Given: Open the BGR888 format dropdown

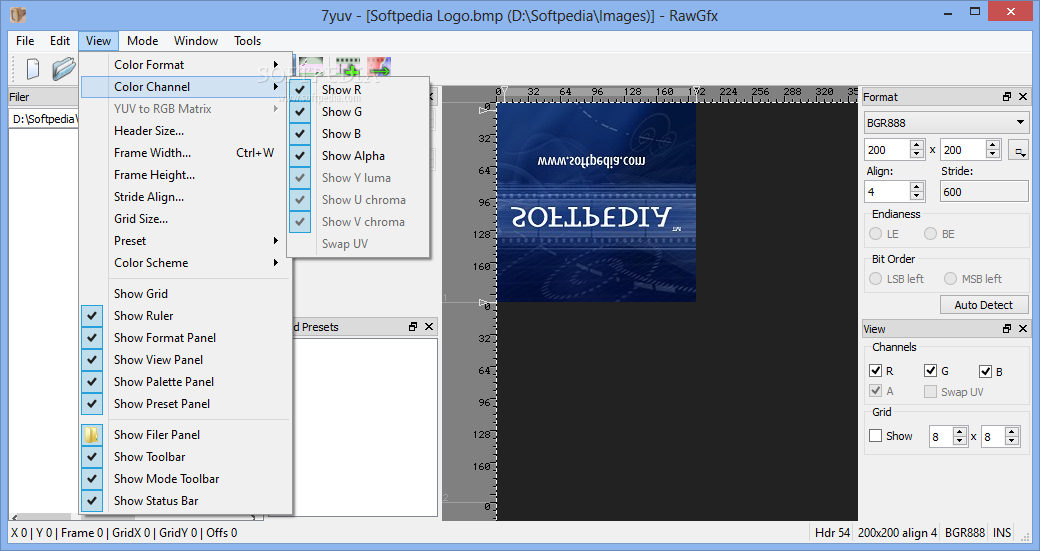Looking at the screenshot, I should click(x=946, y=123).
